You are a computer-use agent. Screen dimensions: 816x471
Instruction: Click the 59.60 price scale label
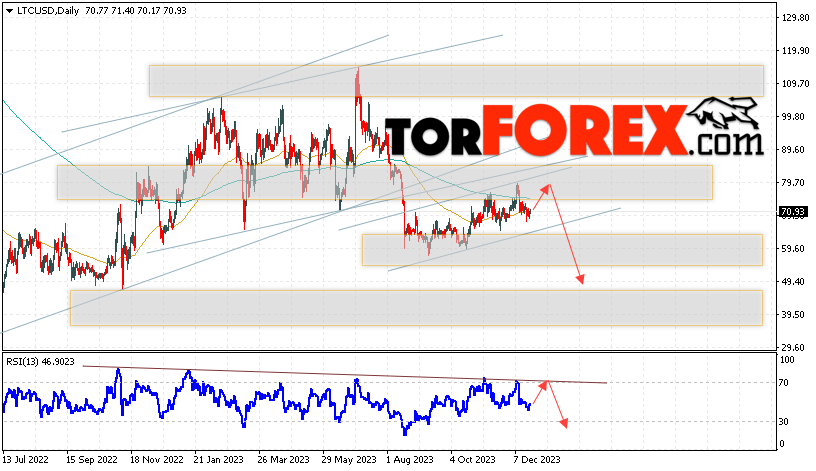click(x=796, y=249)
